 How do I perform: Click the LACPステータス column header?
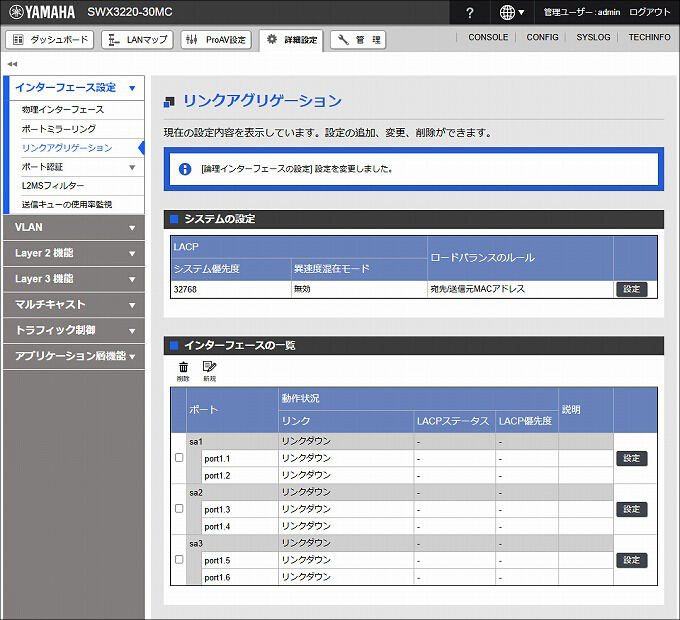tap(453, 421)
